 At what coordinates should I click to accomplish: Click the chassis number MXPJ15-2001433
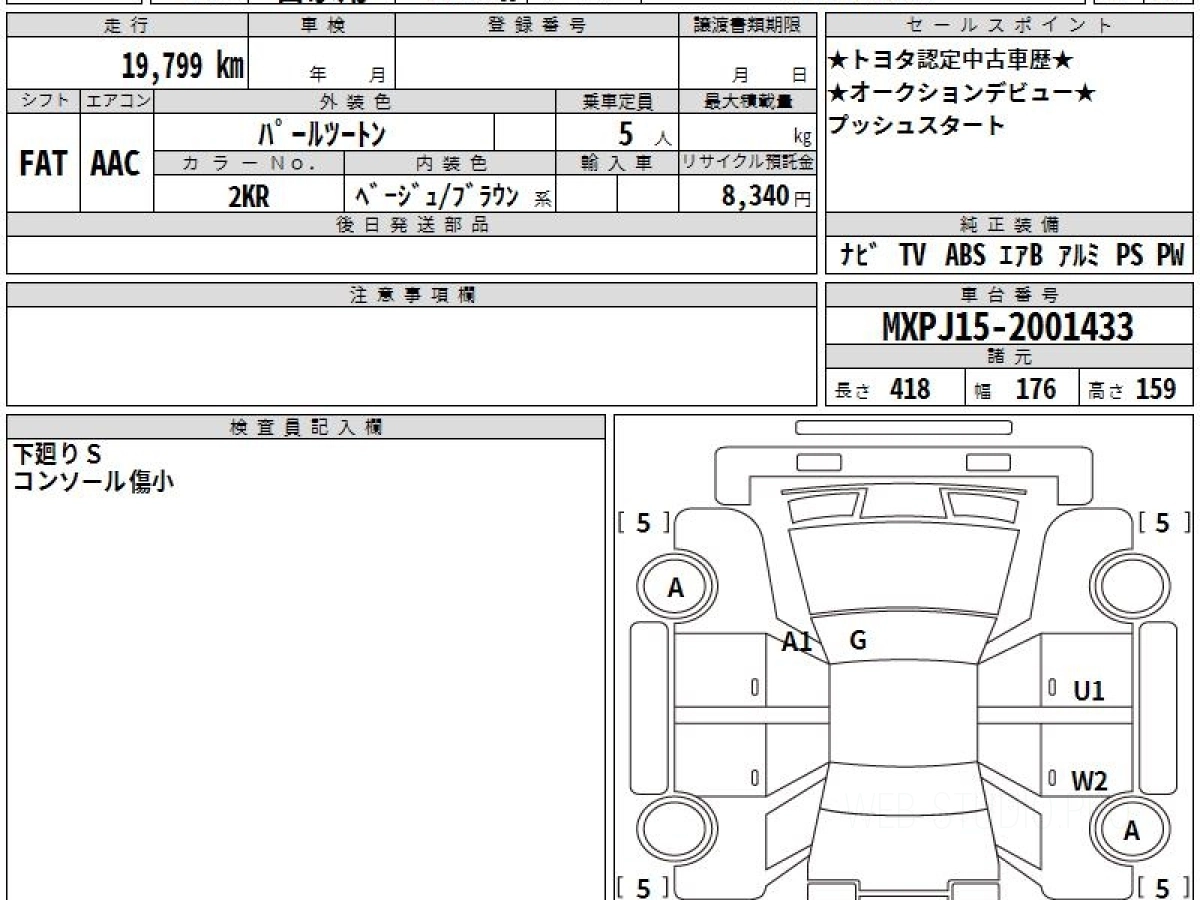click(x=1008, y=326)
